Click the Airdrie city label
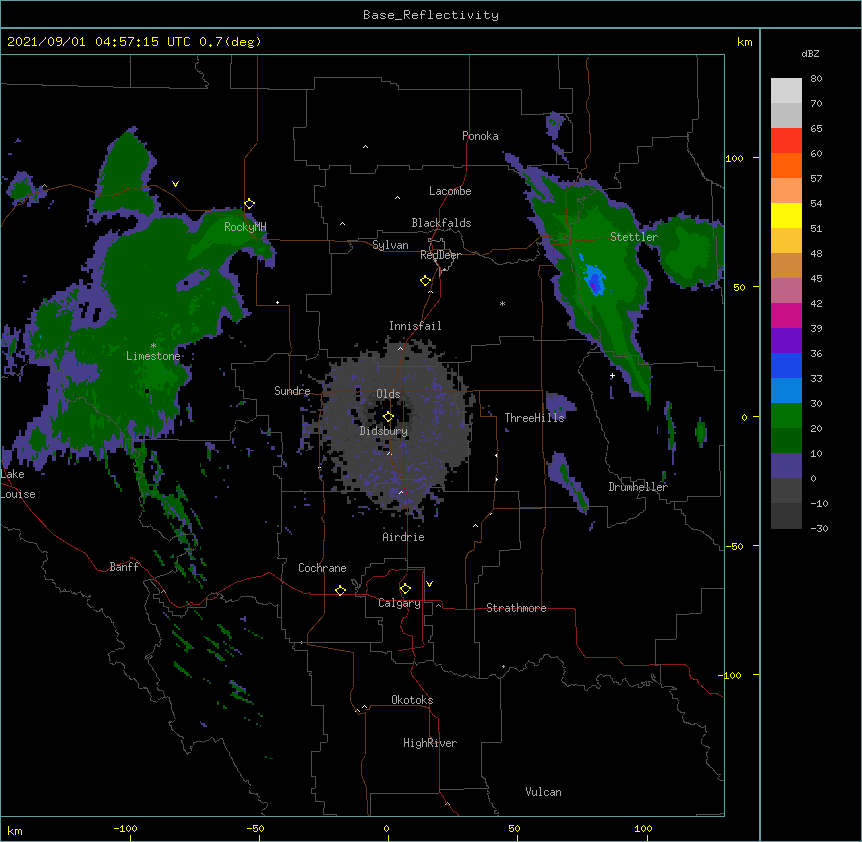The width and height of the screenshot is (862, 842). 403,537
